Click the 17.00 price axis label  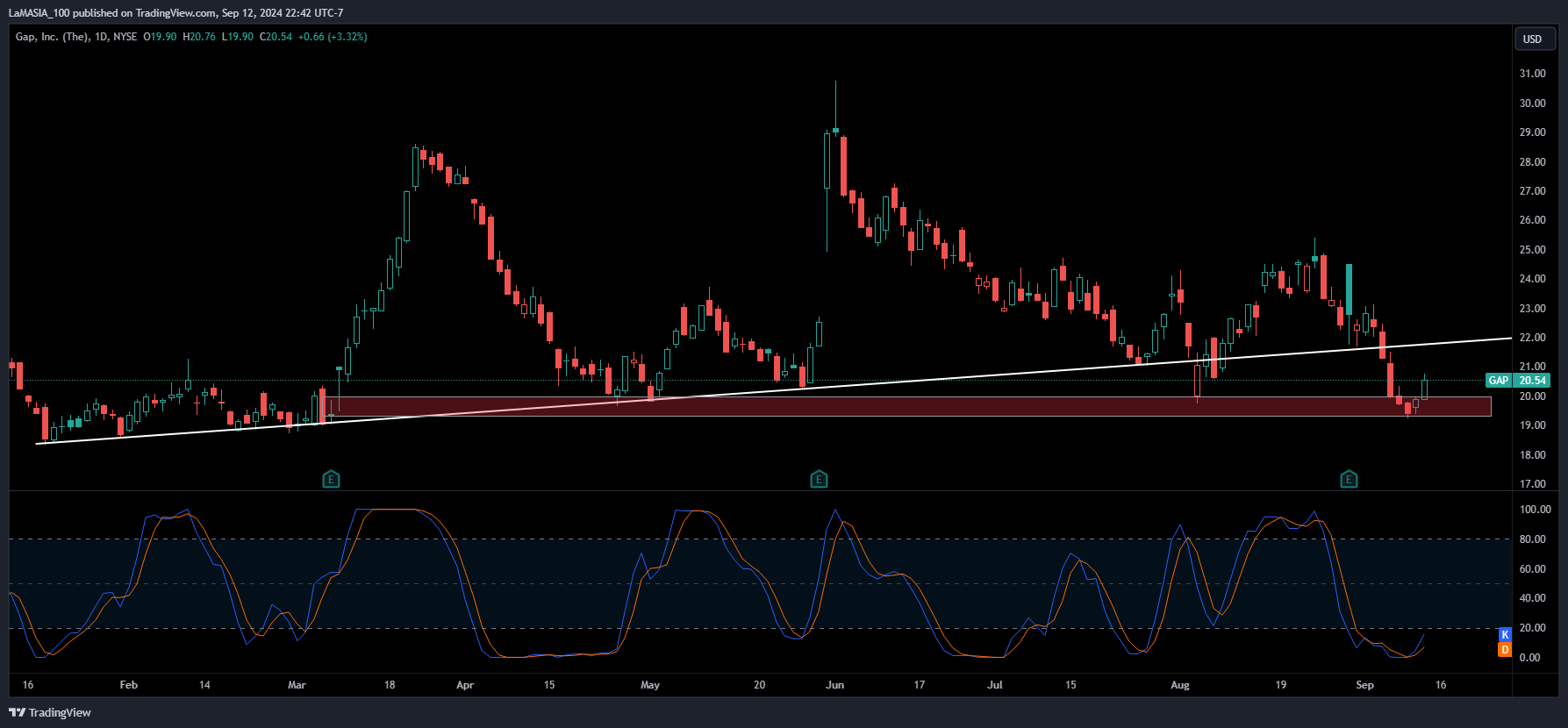pyautogui.click(x=1533, y=484)
